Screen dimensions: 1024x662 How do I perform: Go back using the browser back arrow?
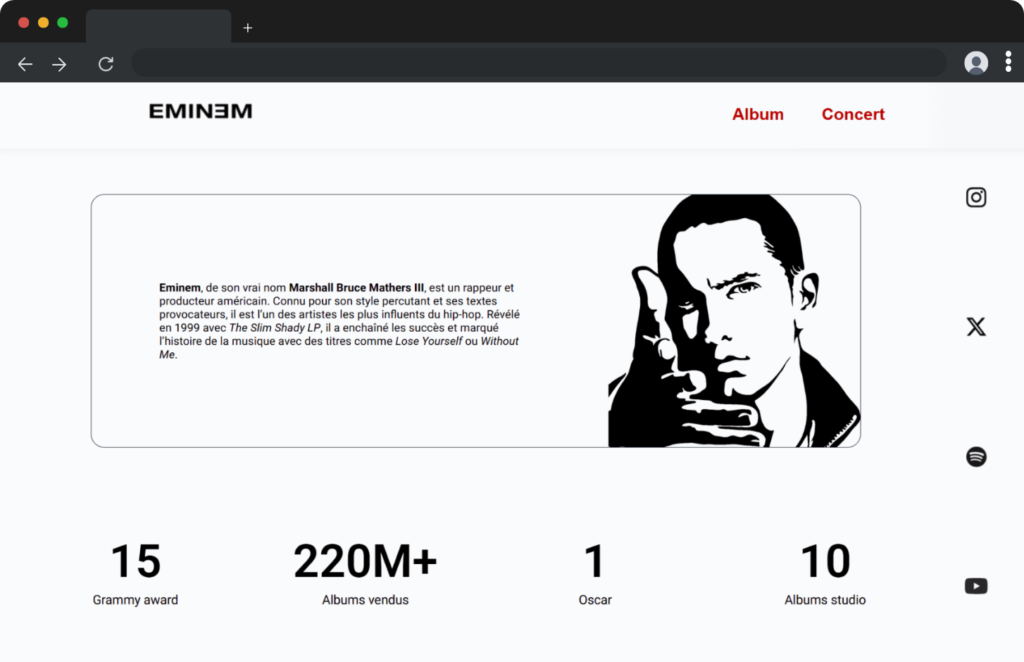[x=25, y=64]
